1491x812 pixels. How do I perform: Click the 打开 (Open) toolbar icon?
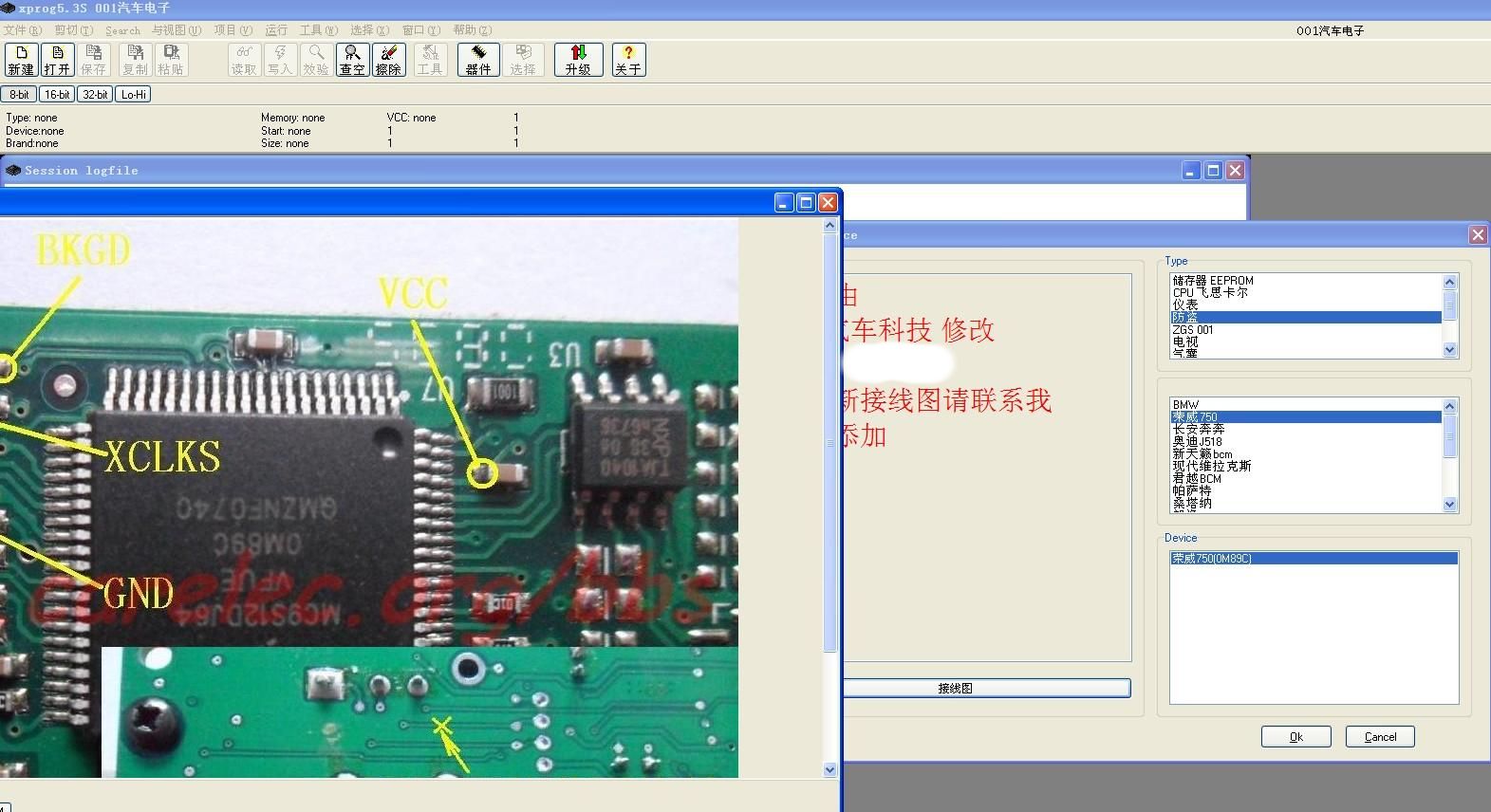[57, 60]
